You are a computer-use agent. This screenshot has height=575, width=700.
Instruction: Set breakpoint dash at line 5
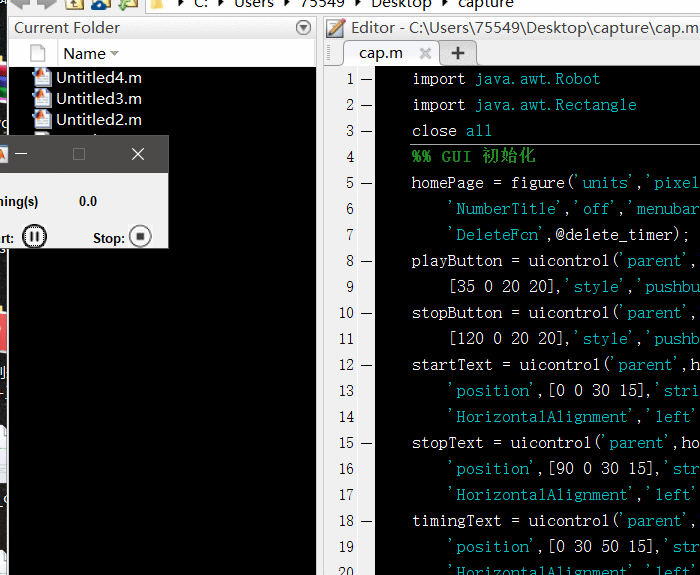pyautogui.click(x=367, y=183)
